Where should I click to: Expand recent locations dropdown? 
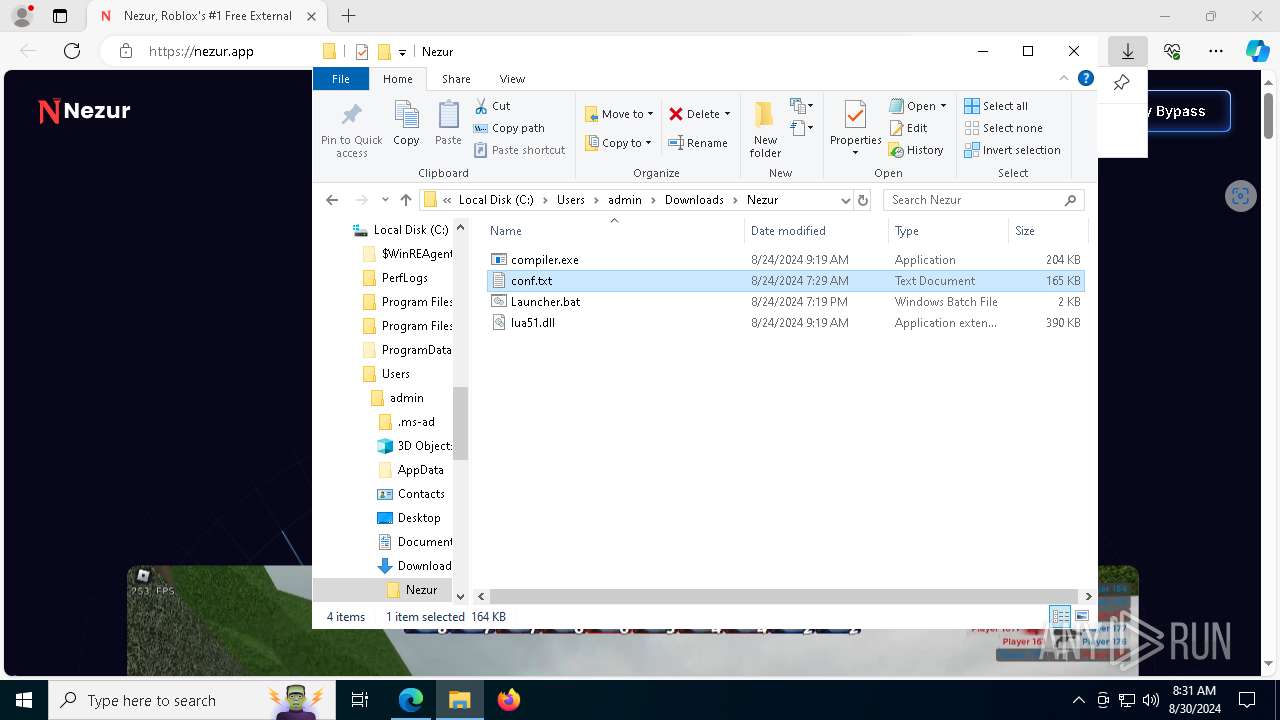click(385, 200)
